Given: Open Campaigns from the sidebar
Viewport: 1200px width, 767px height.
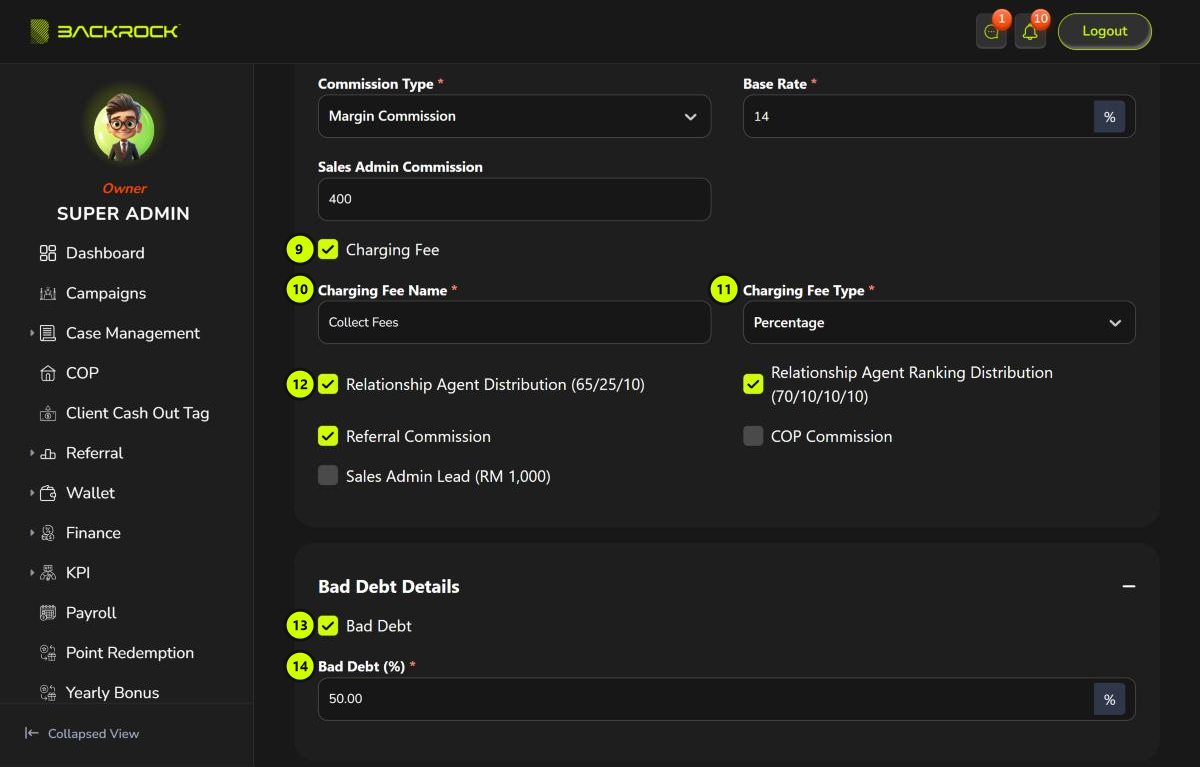Looking at the screenshot, I should click(106, 293).
